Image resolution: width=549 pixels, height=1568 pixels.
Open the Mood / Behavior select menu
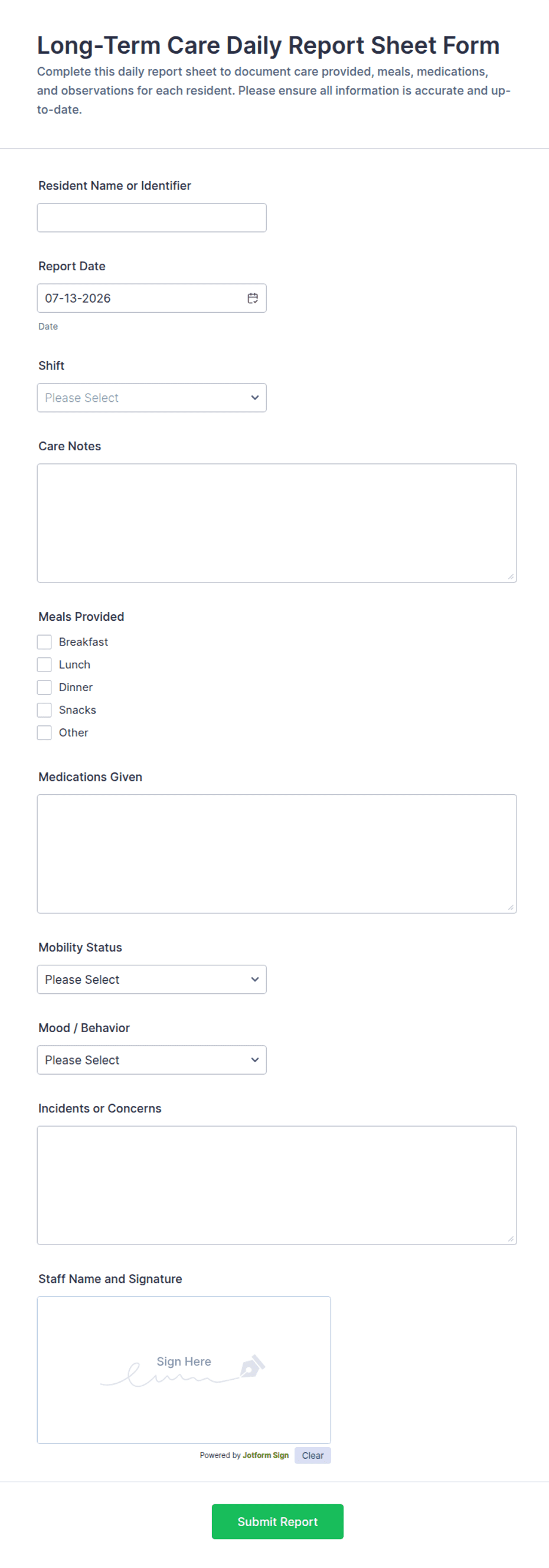coord(152,1060)
